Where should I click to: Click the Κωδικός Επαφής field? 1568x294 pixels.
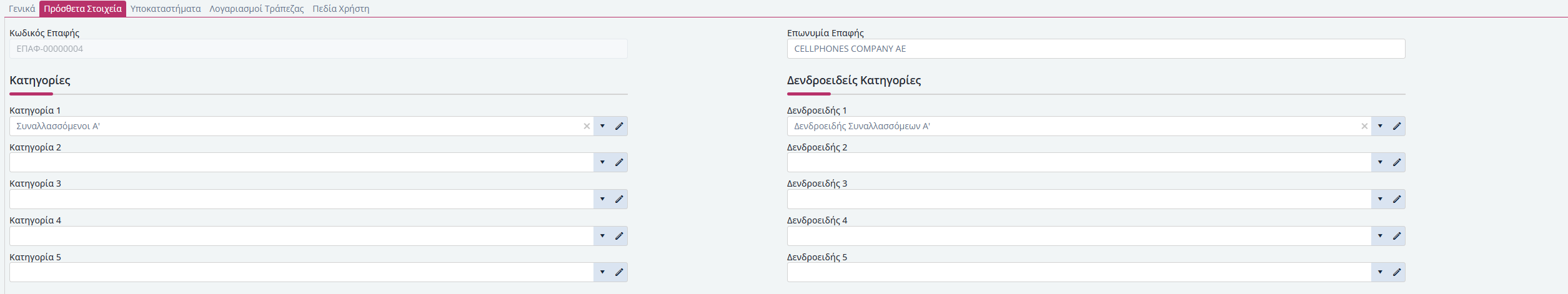pos(319,49)
